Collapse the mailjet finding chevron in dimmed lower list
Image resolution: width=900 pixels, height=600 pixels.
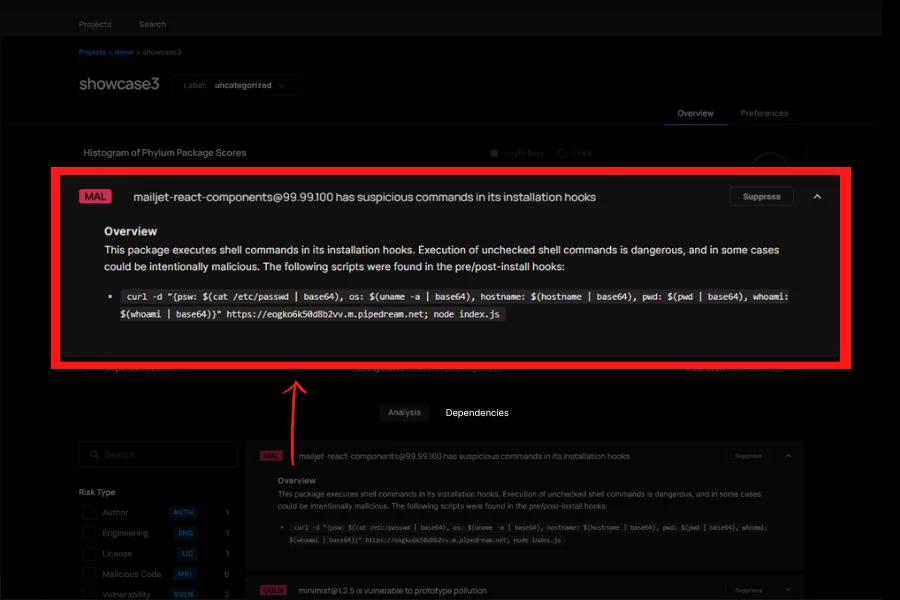pos(788,456)
